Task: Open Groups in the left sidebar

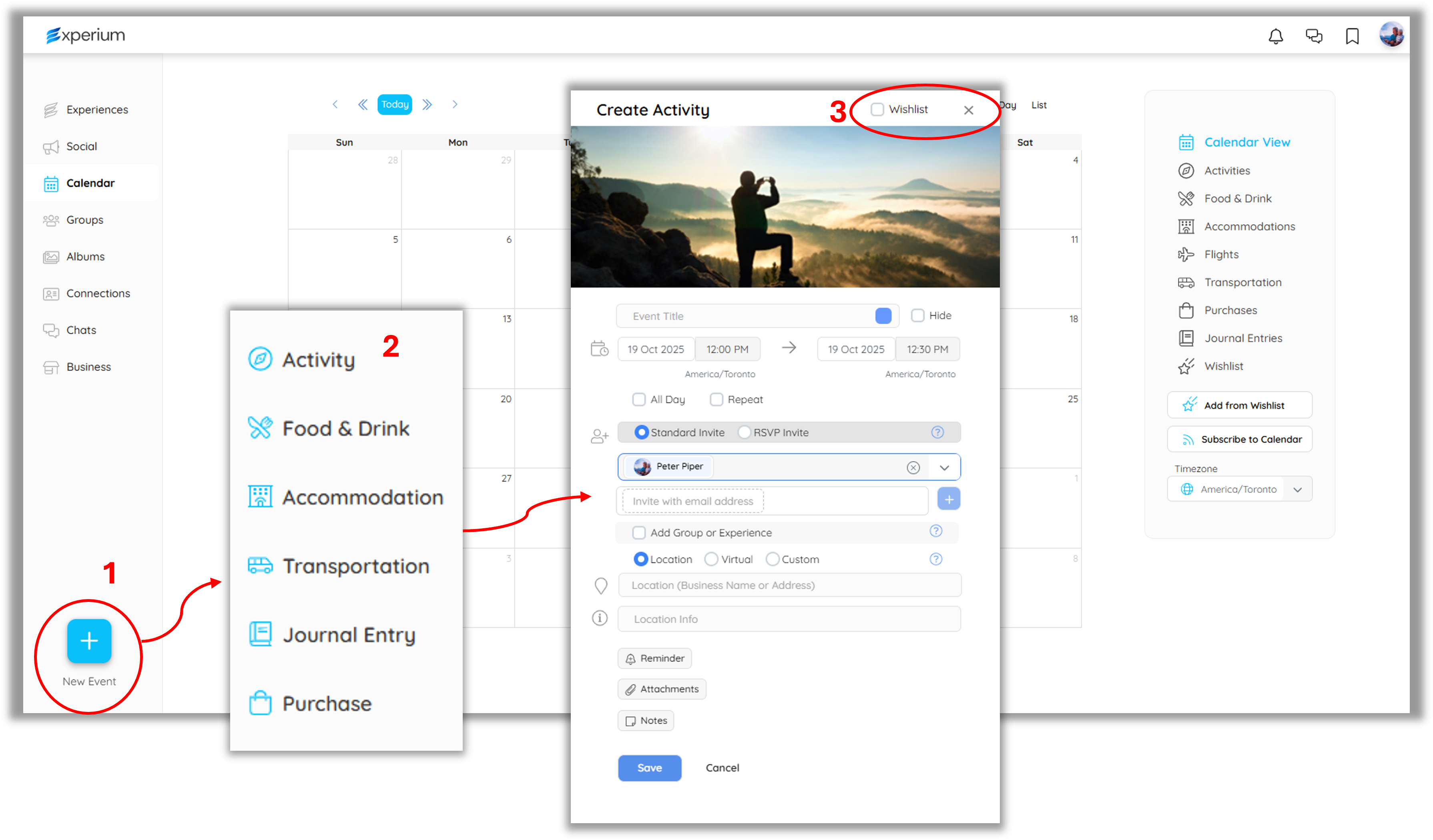Action: [x=85, y=220]
